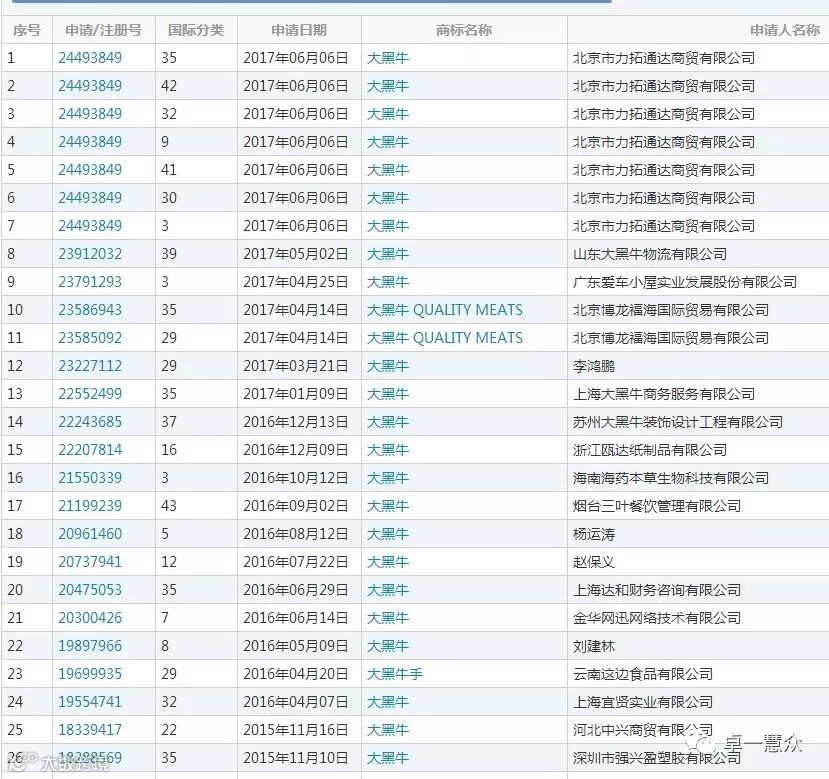Open 24493849 link in the class 30 row
The image size is (829, 779).
pyautogui.click(x=90, y=198)
